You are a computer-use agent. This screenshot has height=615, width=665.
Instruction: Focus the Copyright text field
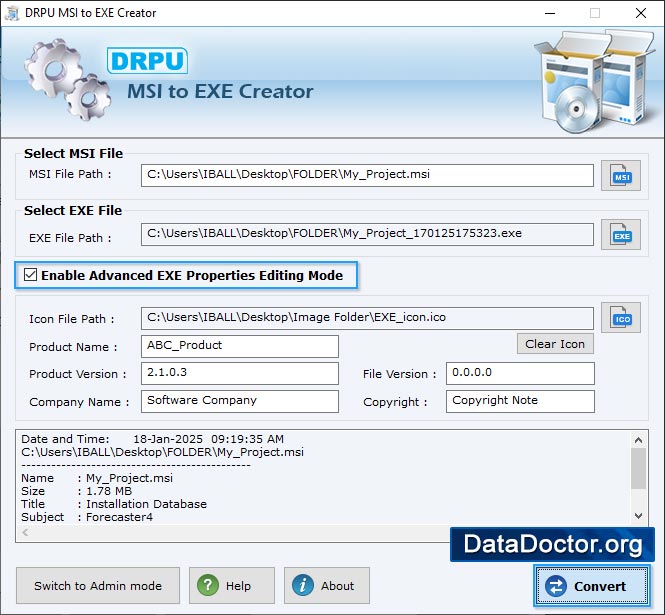[x=520, y=401]
